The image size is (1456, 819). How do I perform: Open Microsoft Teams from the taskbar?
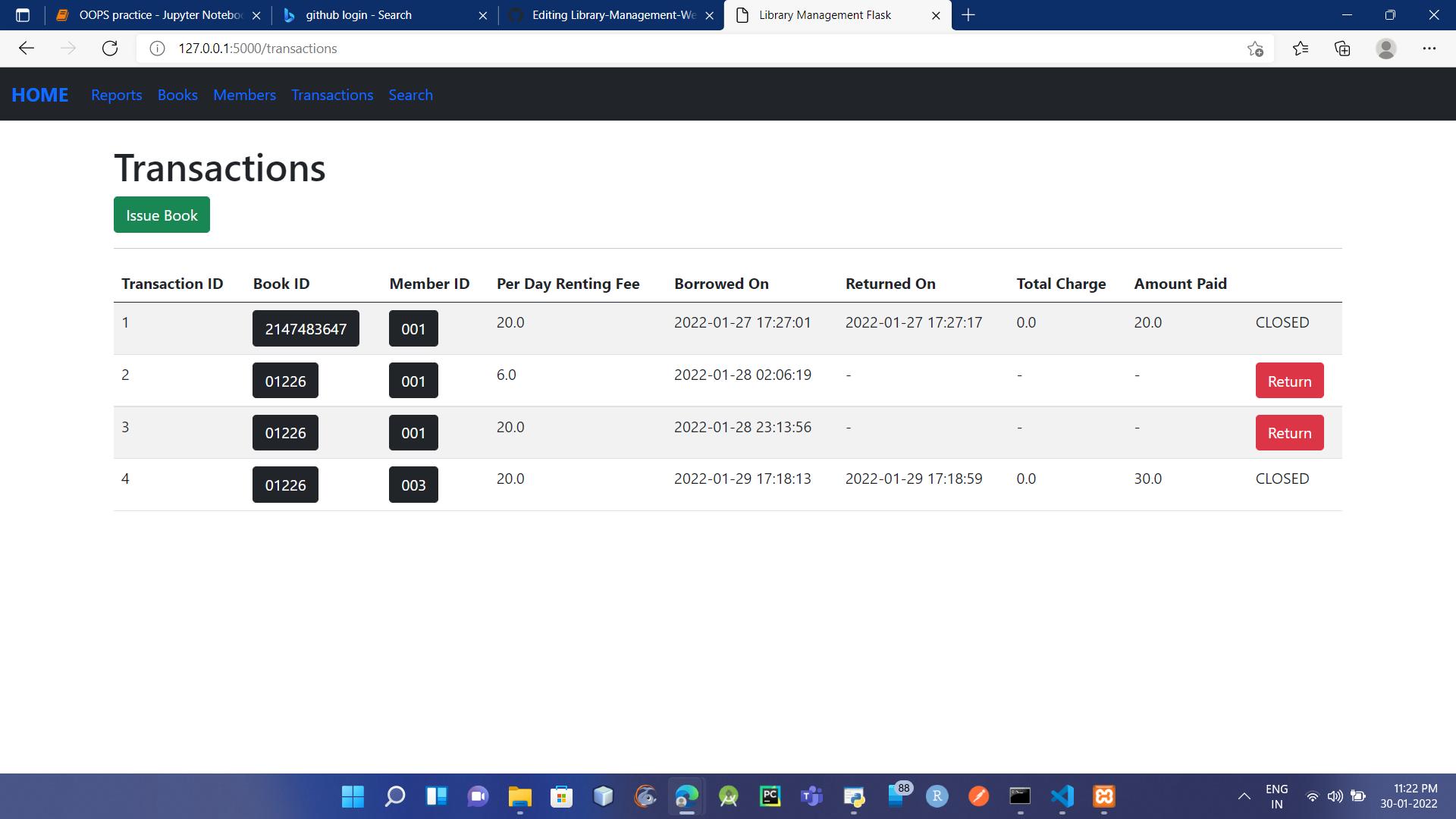812,796
